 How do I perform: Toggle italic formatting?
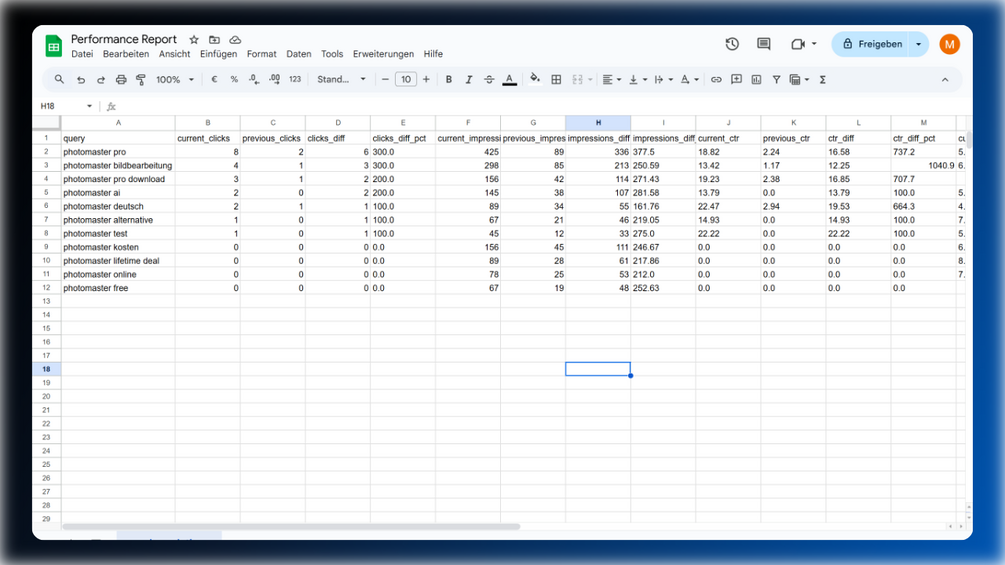[x=469, y=79]
